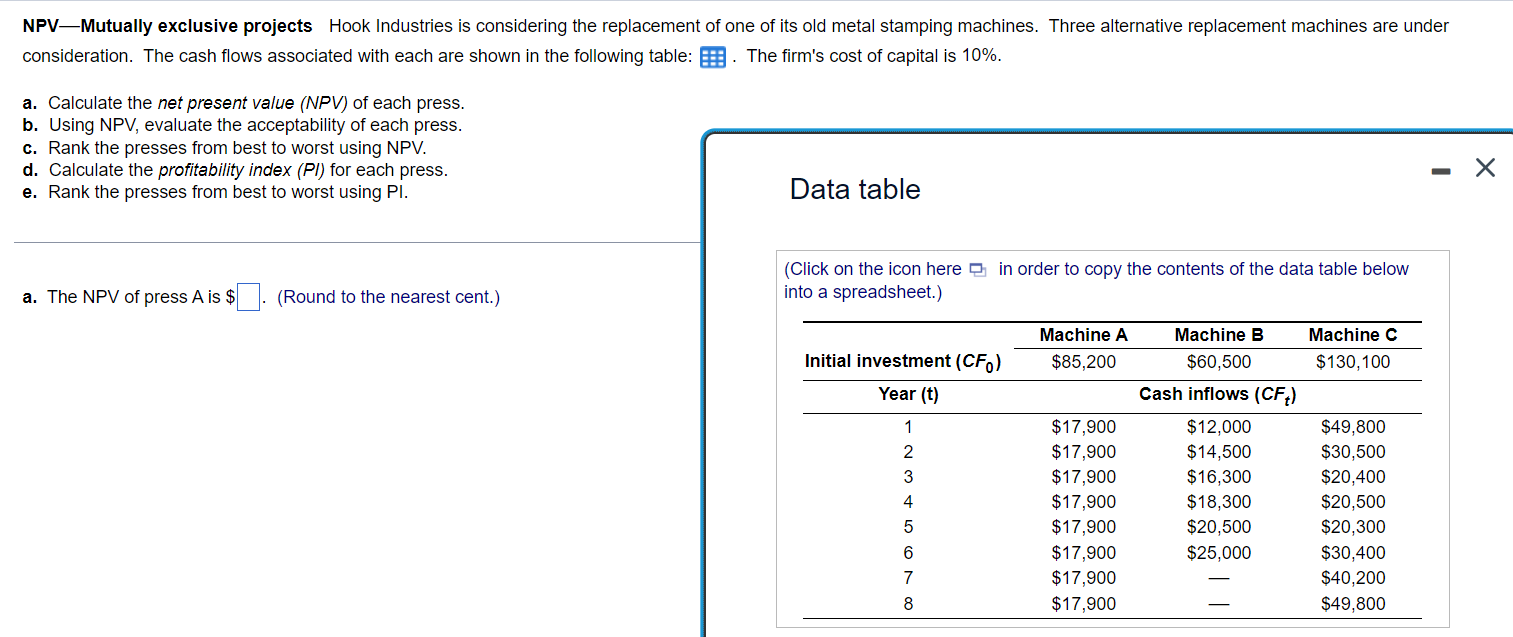Close the Data table popup

(1484, 167)
